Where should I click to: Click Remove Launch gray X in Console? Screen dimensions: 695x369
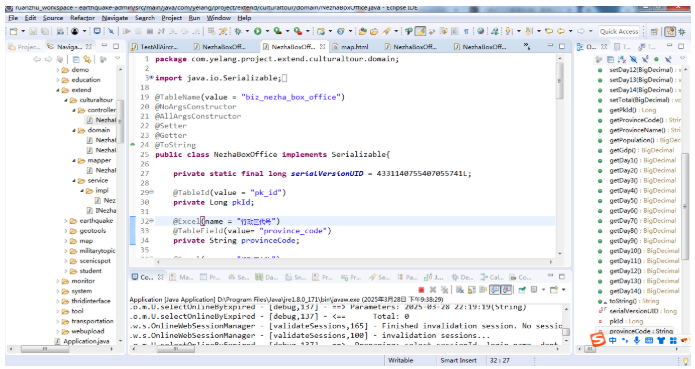(x=433, y=290)
